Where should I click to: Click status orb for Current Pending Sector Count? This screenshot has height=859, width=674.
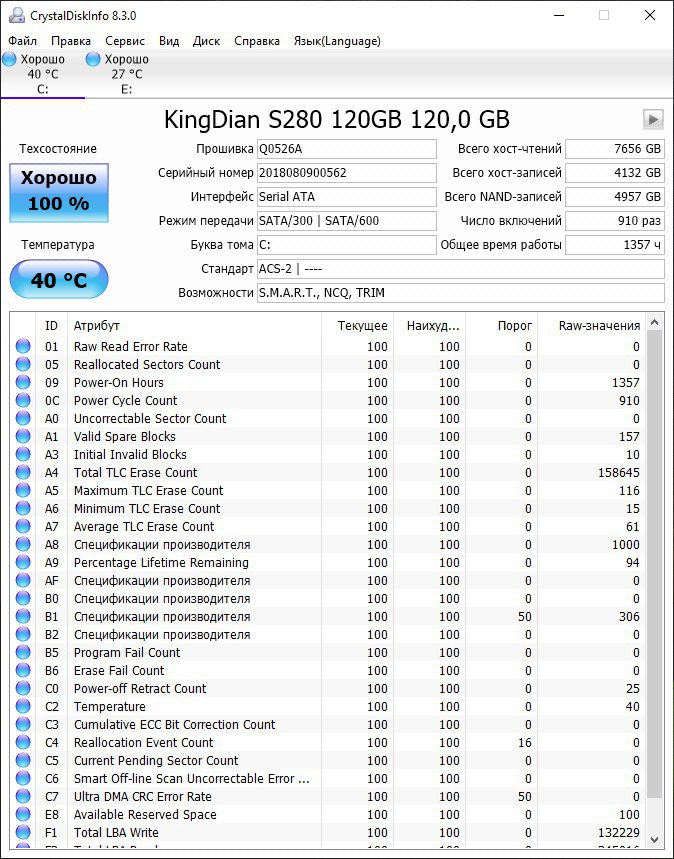pyautogui.click(x=23, y=760)
